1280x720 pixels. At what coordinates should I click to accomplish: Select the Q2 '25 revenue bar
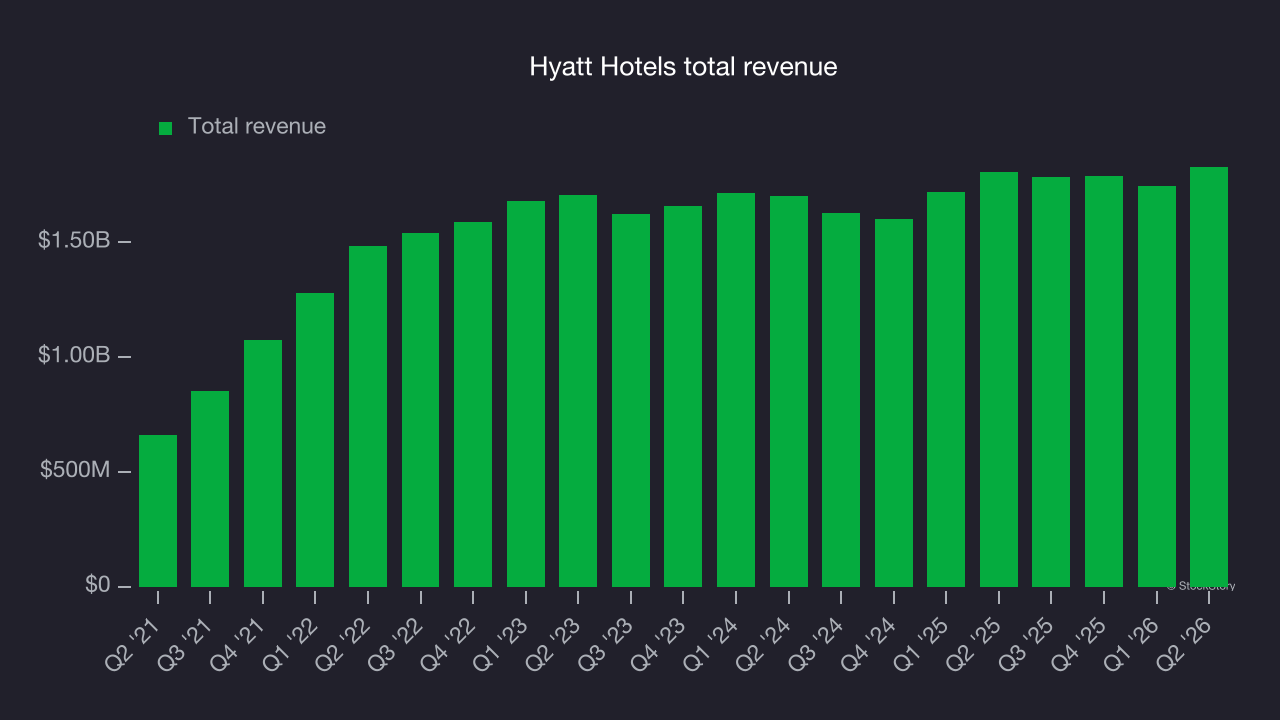coord(999,379)
